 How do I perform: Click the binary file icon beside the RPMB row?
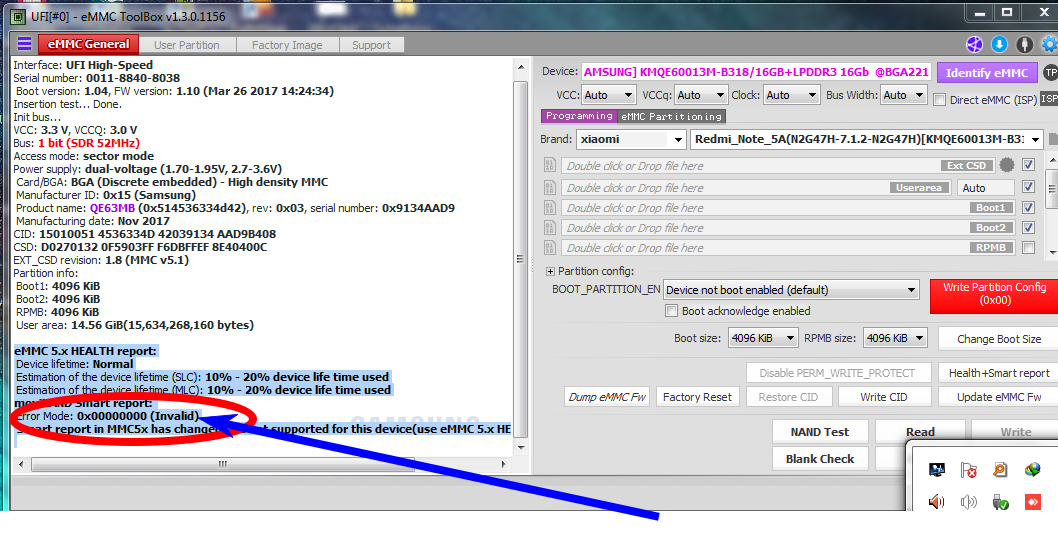550,248
